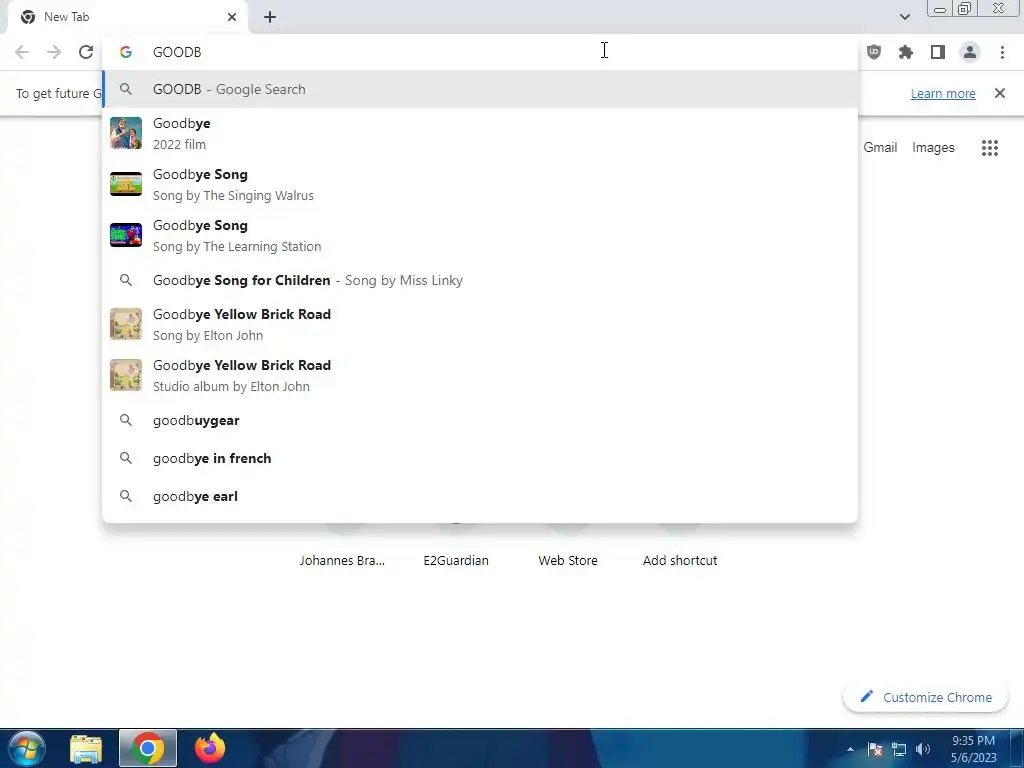Open the Learn more link
Image resolution: width=1024 pixels, height=768 pixels.
click(x=943, y=93)
